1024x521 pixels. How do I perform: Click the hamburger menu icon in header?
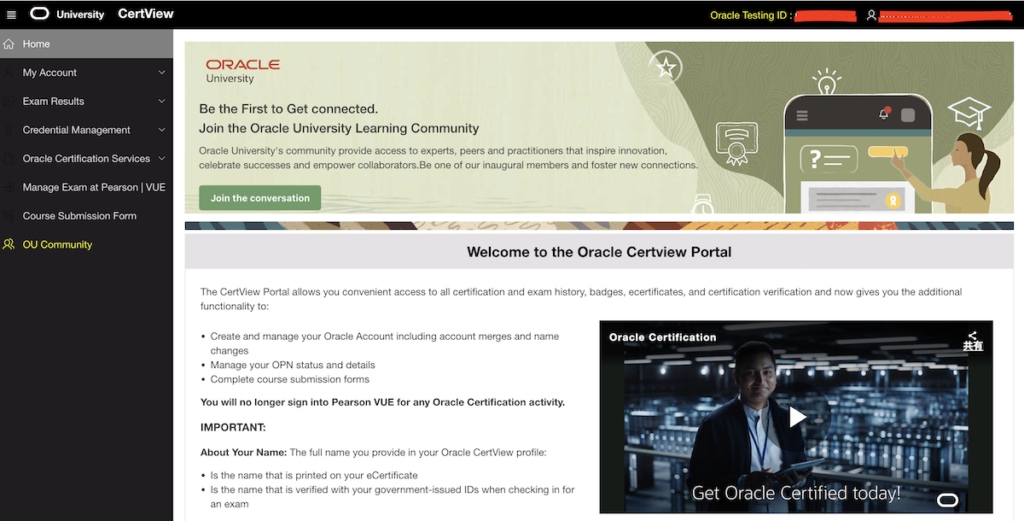point(11,14)
